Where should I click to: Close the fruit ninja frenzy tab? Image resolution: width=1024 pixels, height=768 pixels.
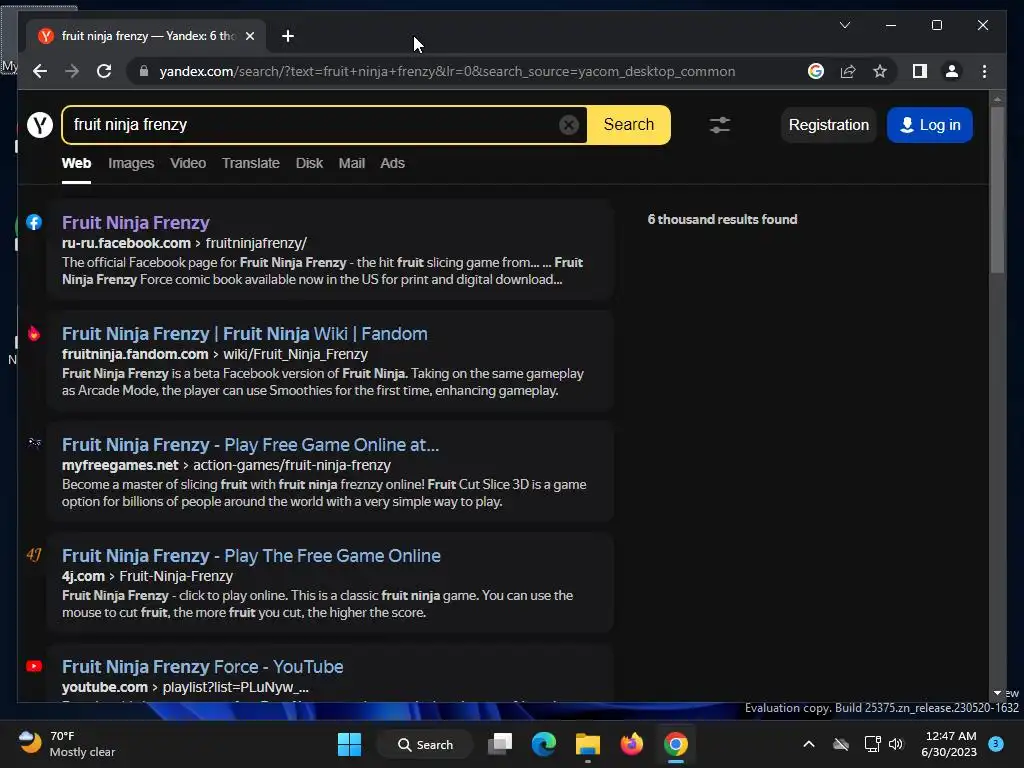249,36
